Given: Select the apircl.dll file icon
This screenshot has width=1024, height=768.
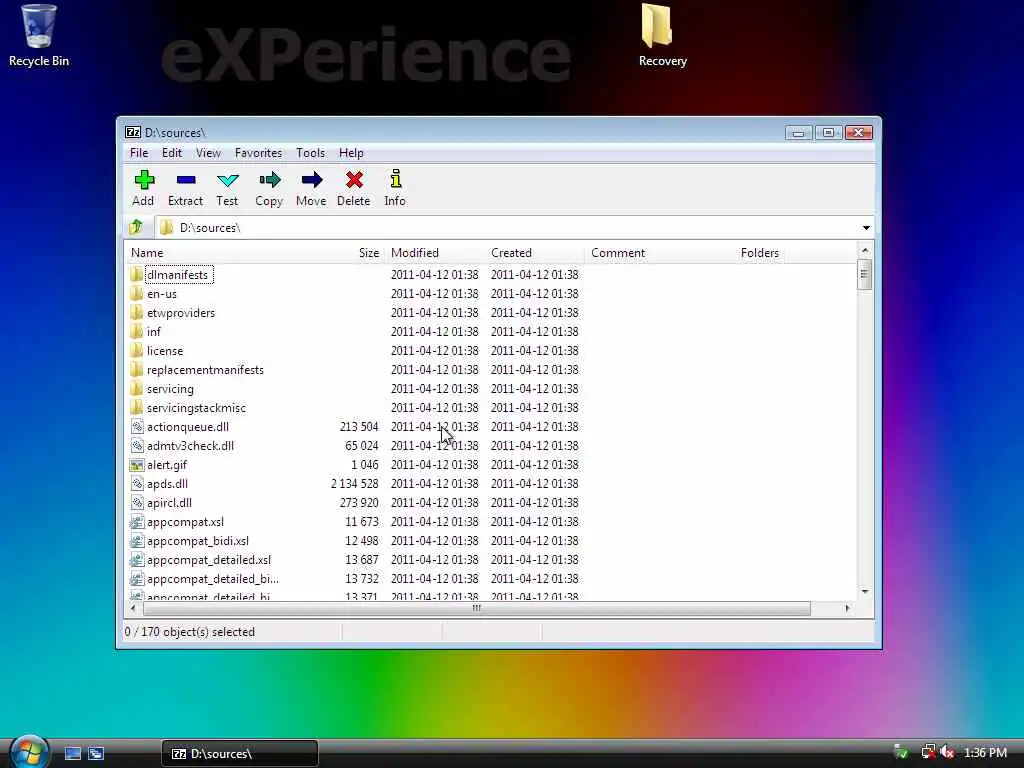Looking at the screenshot, I should (136, 503).
